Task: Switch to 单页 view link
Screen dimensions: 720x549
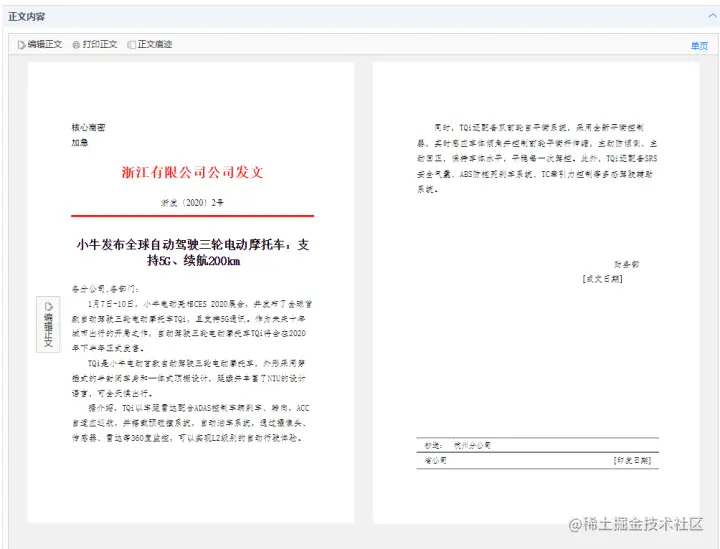Action: click(x=699, y=45)
